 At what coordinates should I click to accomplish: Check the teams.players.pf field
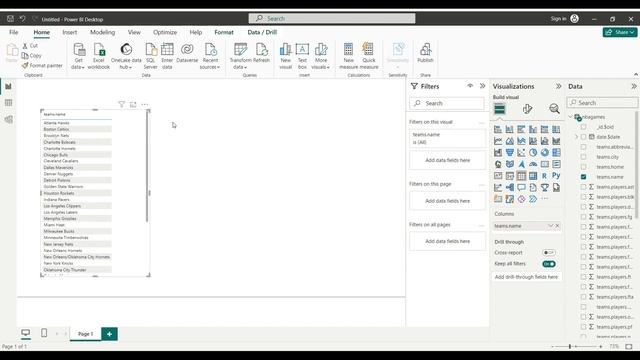click(x=583, y=327)
